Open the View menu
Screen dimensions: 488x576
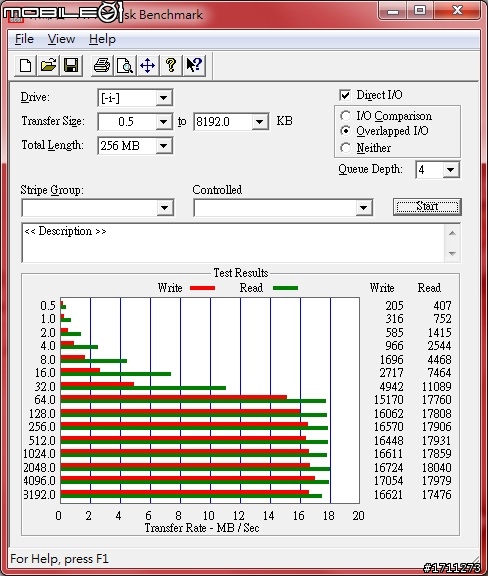(x=61, y=39)
